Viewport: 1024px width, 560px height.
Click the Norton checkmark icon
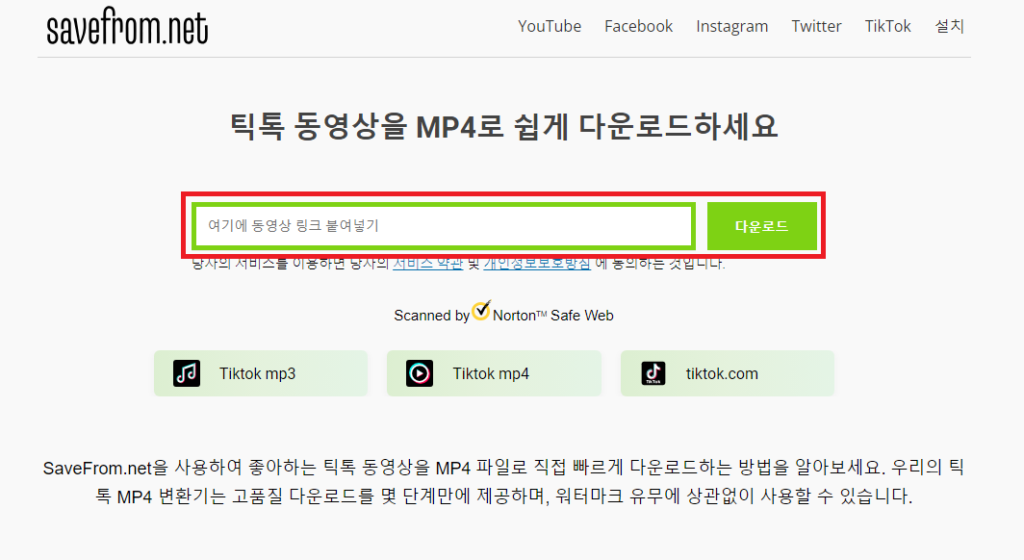481,311
